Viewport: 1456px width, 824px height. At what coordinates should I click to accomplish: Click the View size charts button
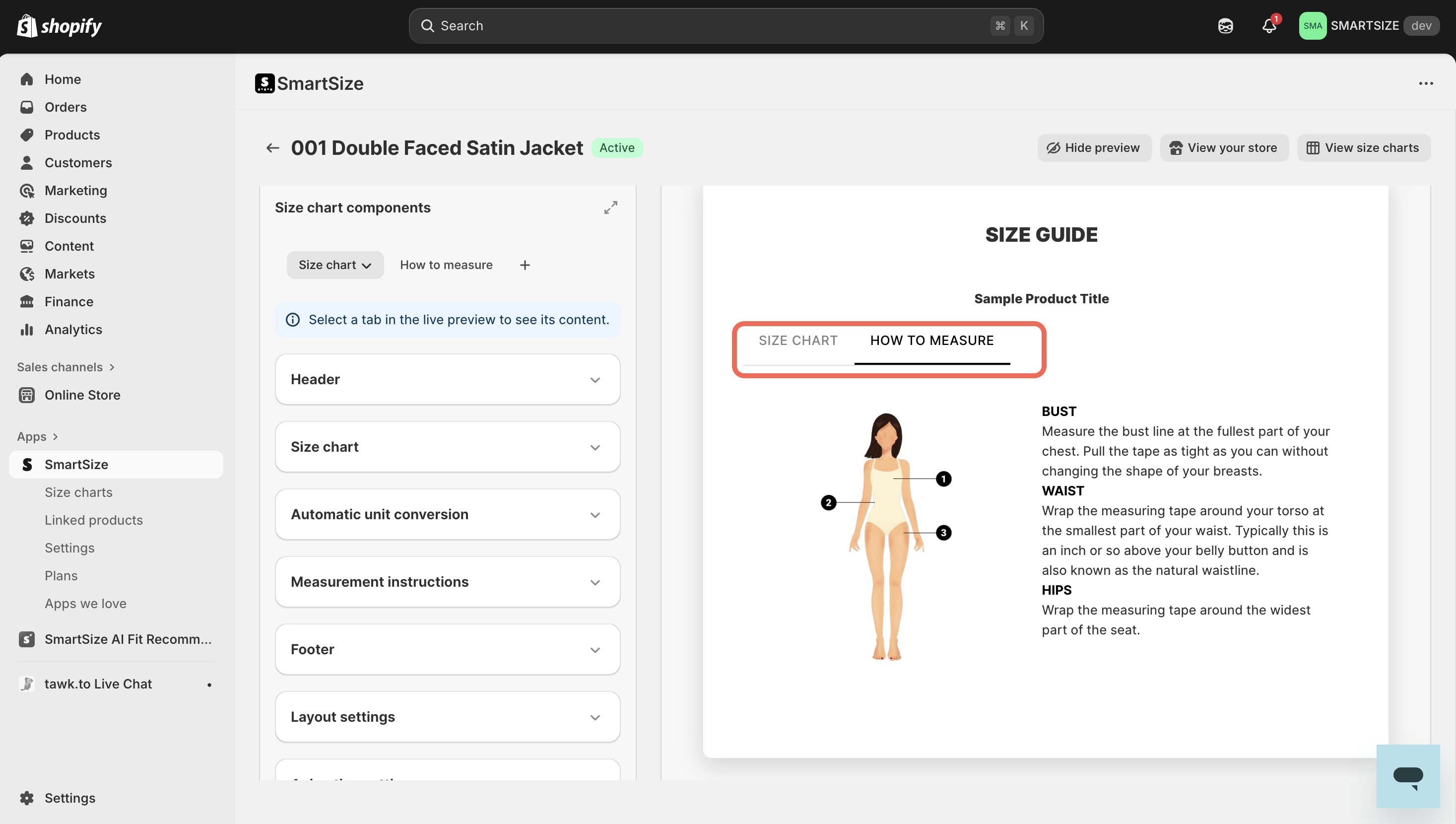point(1363,148)
